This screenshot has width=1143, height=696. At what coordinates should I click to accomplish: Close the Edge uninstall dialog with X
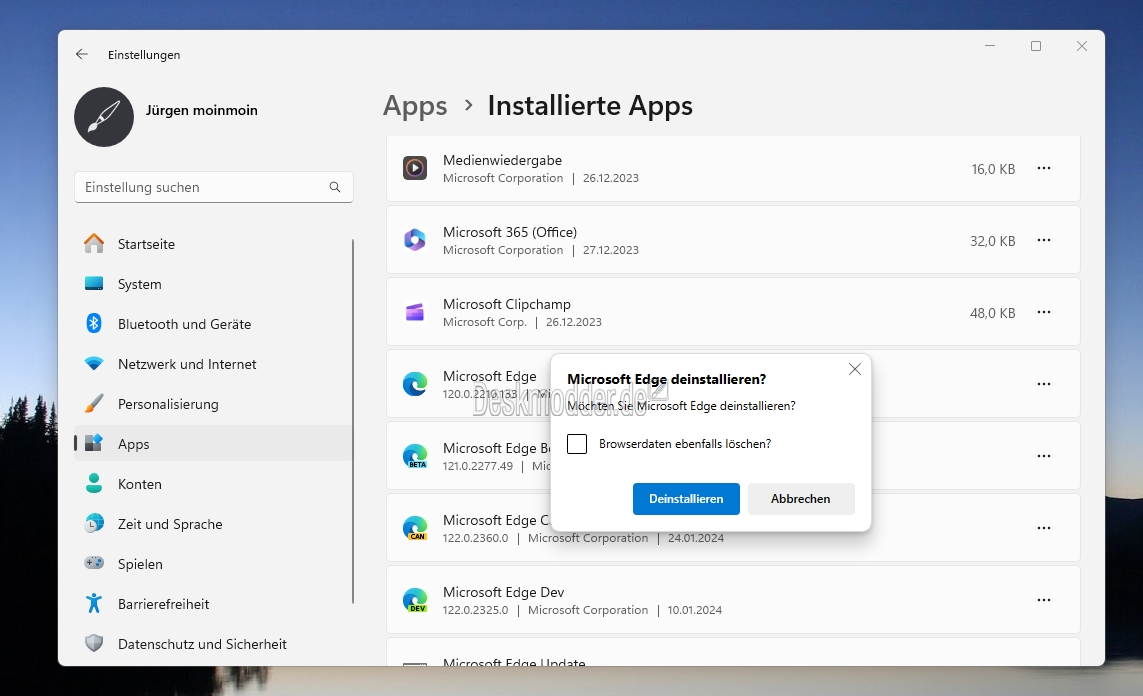(855, 369)
